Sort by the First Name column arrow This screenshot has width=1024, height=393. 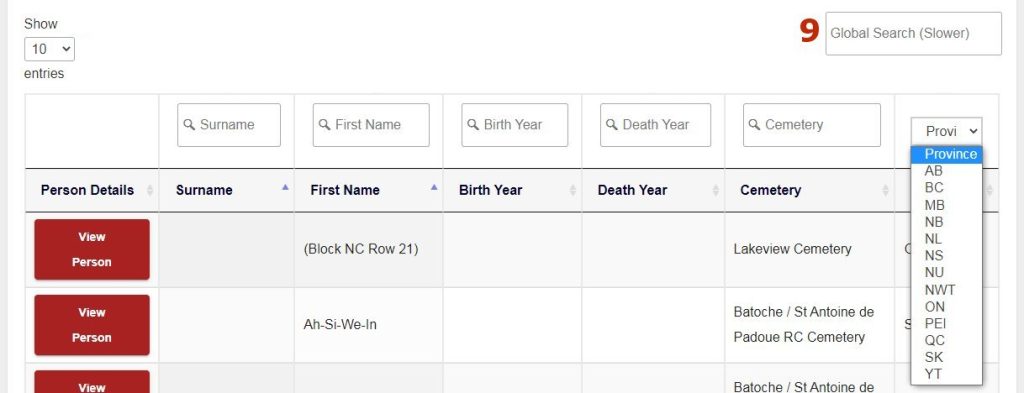(x=434, y=187)
